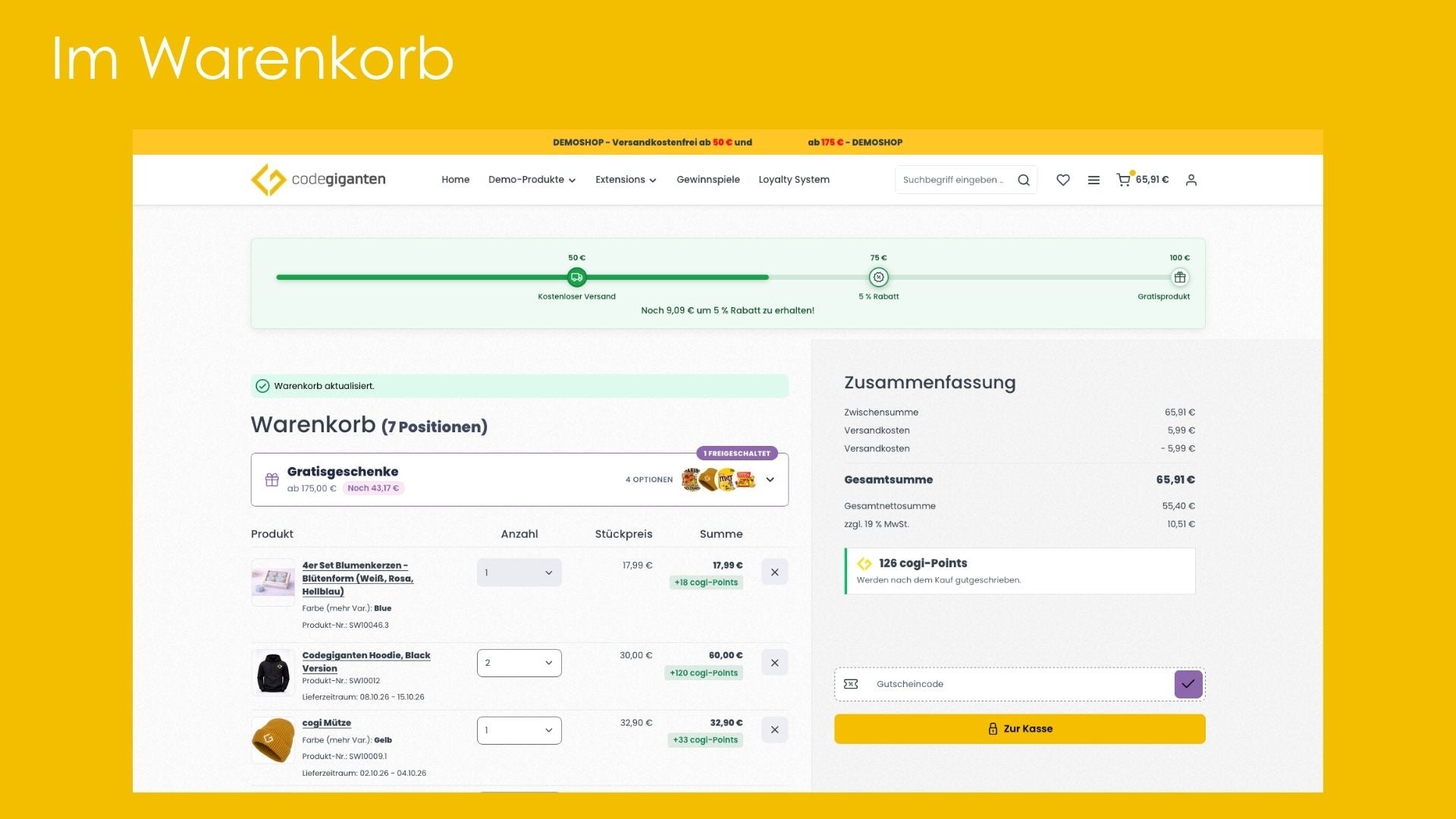The width and height of the screenshot is (1456, 819).
Task: Remove the Codegiganten Hoodie from cart
Action: [774, 663]
